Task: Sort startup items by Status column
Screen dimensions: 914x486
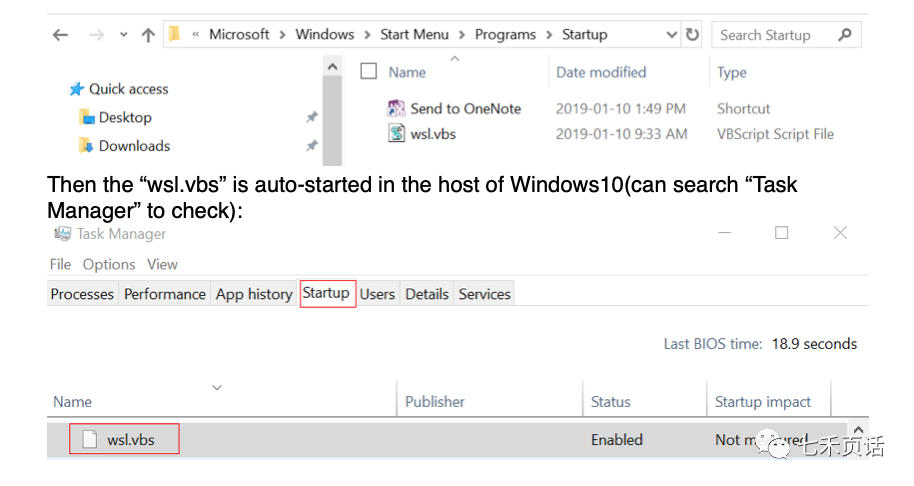Action: click(x=611, y=402)
